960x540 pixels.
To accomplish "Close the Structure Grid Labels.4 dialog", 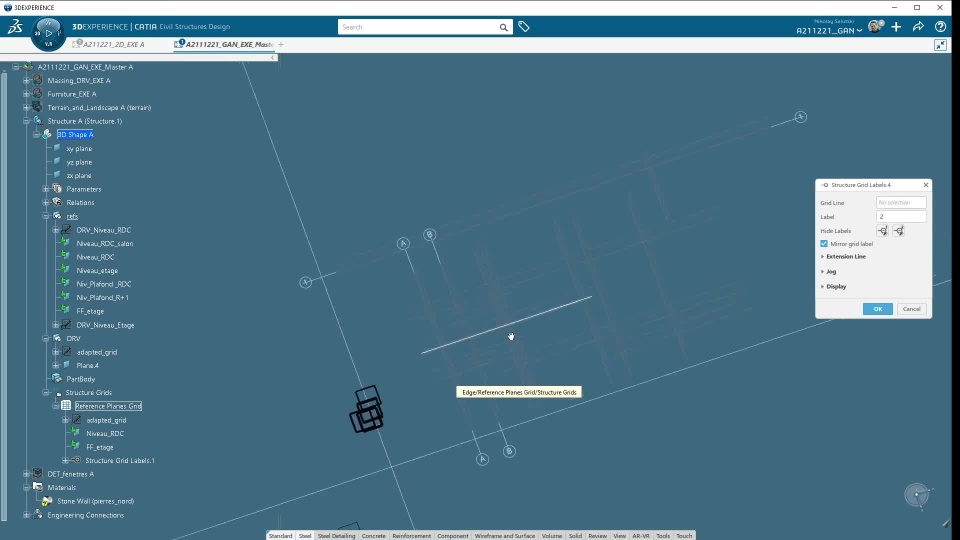I will (926, 184).
